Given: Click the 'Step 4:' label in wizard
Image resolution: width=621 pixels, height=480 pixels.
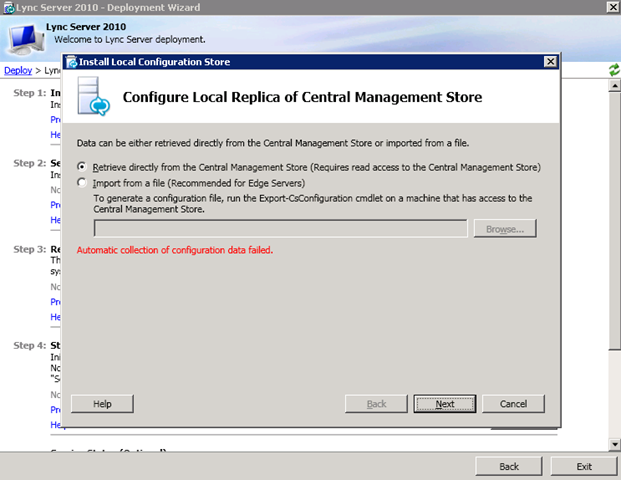Looking at the screenshot, I should point(30,345).
